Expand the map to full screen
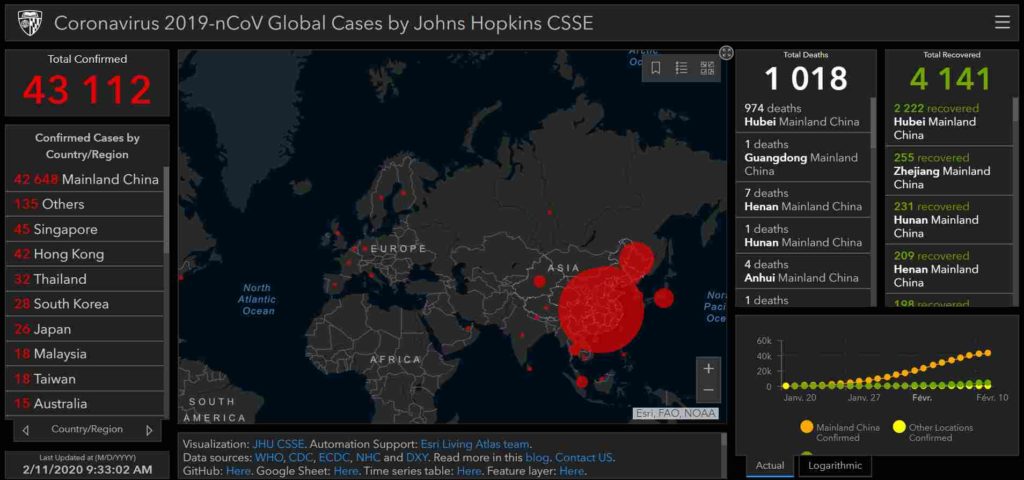Viewport: 1024px width, 480px height. [x=726, y=53]
